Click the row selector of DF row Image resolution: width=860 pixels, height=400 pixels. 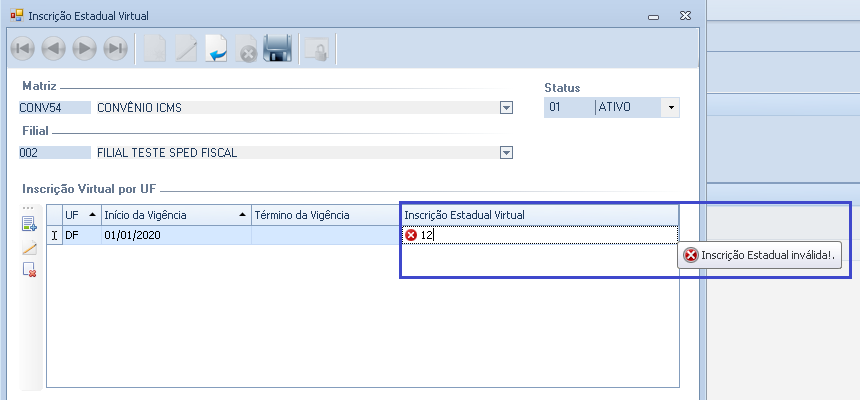tap(54, 235)
